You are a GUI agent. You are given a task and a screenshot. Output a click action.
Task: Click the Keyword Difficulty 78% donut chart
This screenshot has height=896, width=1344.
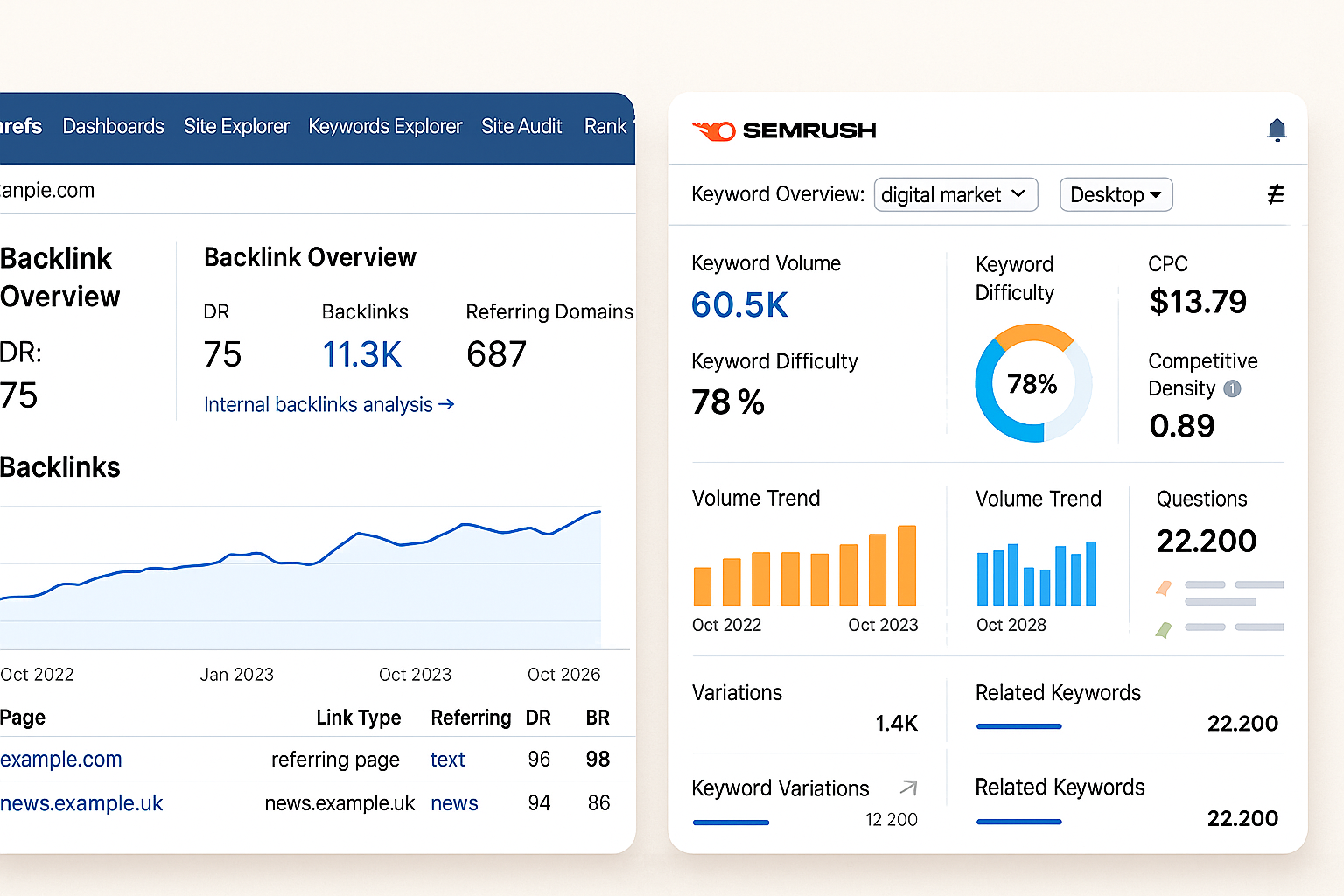(1033, 383)
